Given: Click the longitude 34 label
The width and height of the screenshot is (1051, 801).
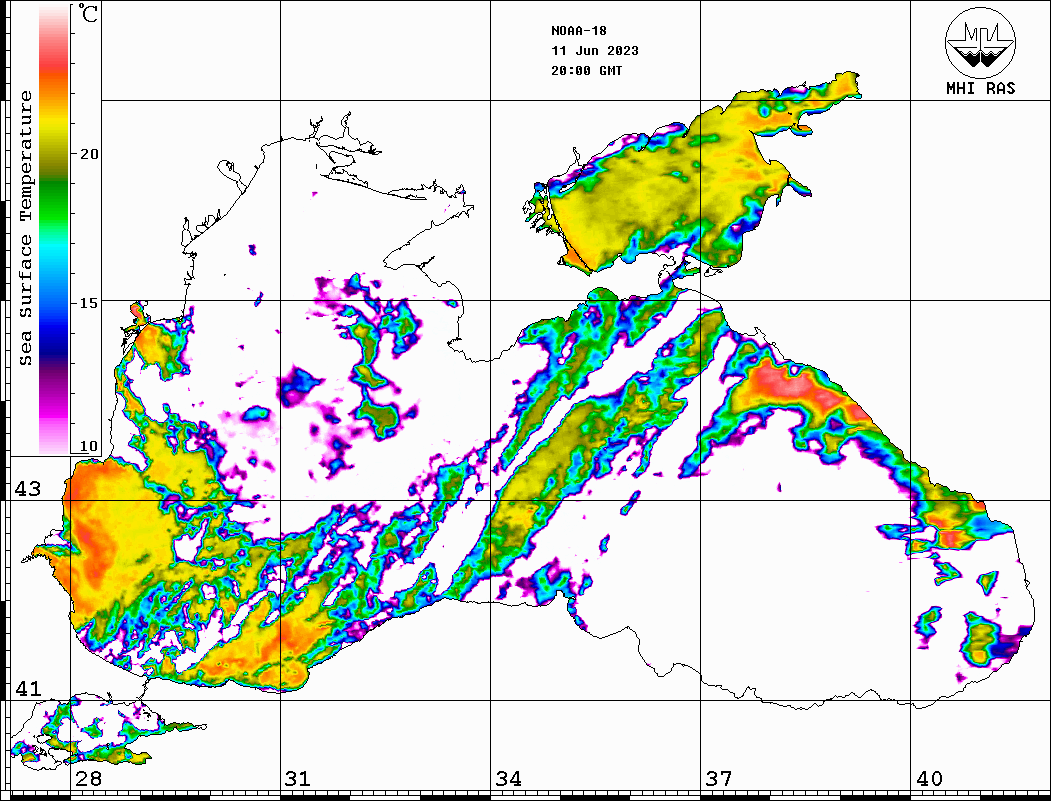Looking at the screenshot, I should 507,779.
